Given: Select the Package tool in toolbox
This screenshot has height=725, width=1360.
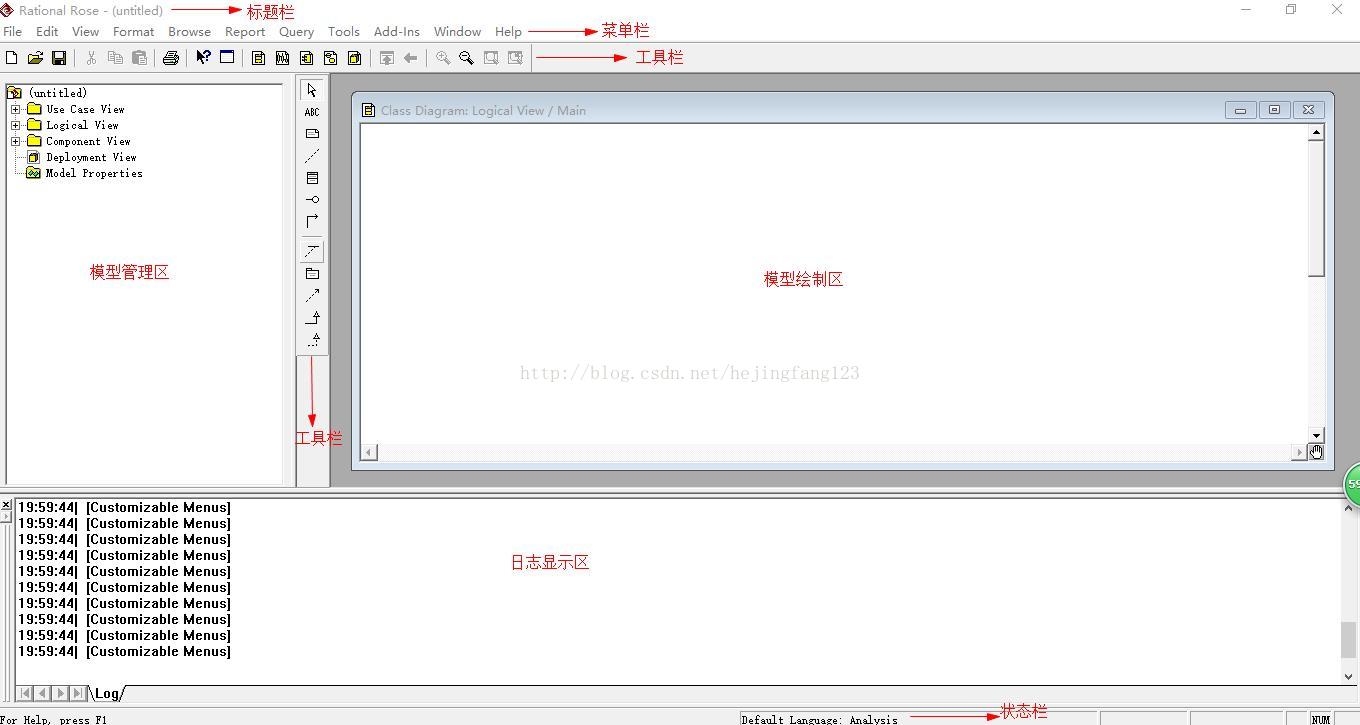Looking at the screenshot, I should [x=312, y=273].
